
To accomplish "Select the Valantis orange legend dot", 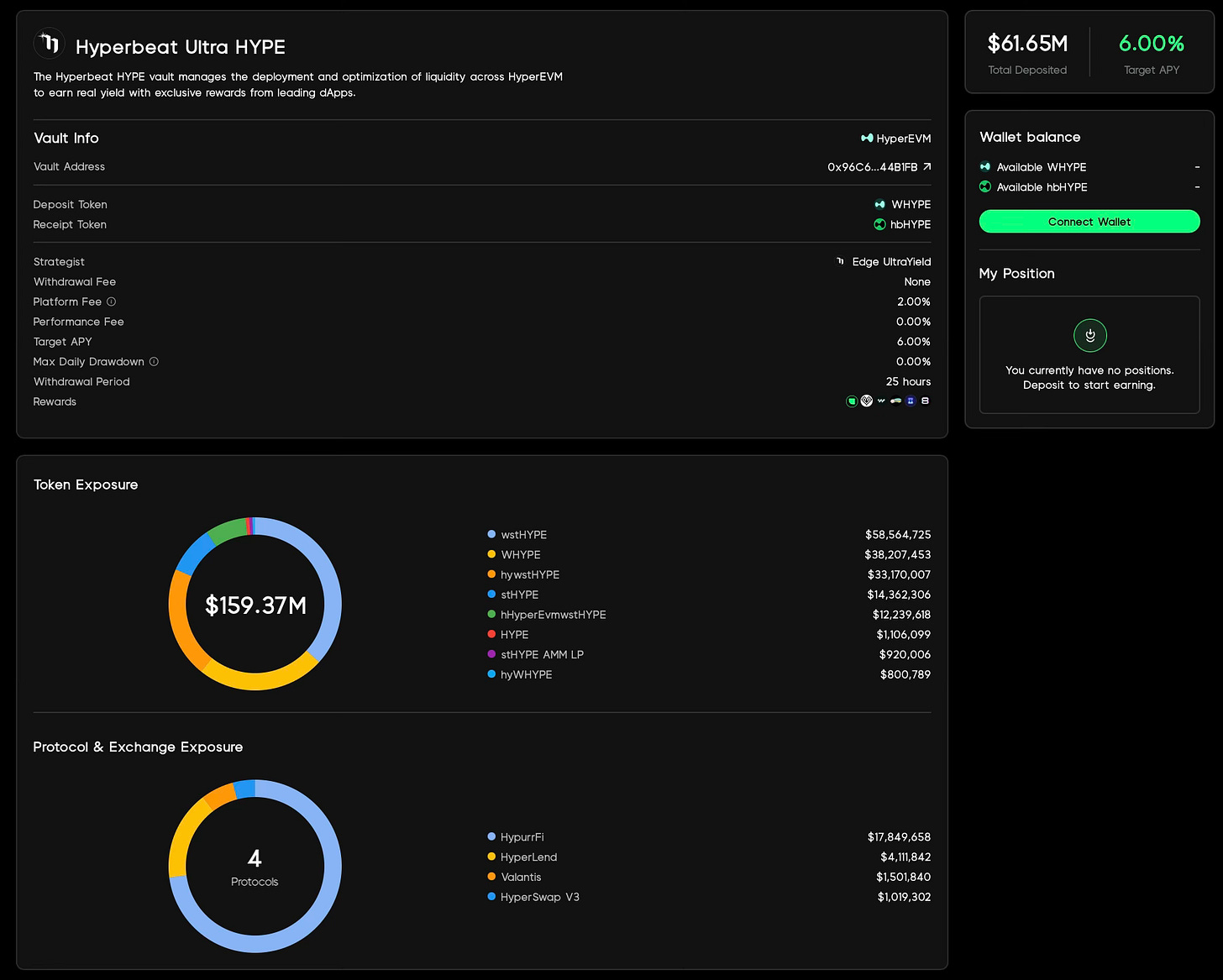I will pos(491,877).
